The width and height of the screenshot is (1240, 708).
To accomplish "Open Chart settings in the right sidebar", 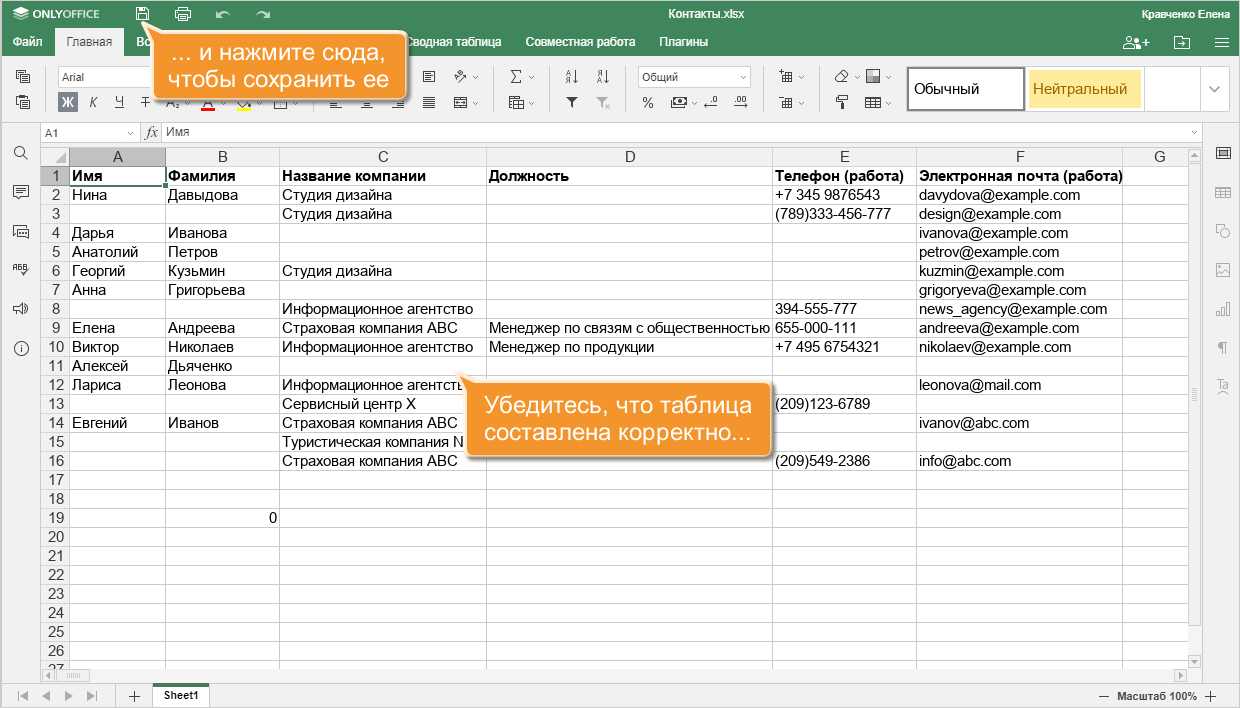I will [1222, 309].
